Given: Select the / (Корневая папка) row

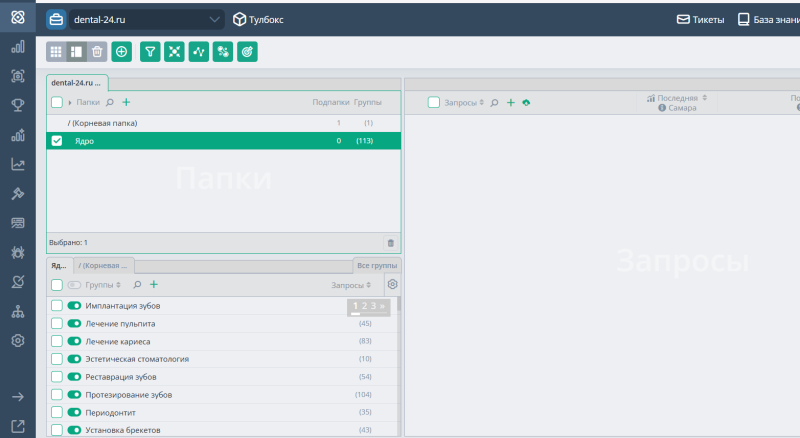Looking at the screenshot, I should coord(223,123).
